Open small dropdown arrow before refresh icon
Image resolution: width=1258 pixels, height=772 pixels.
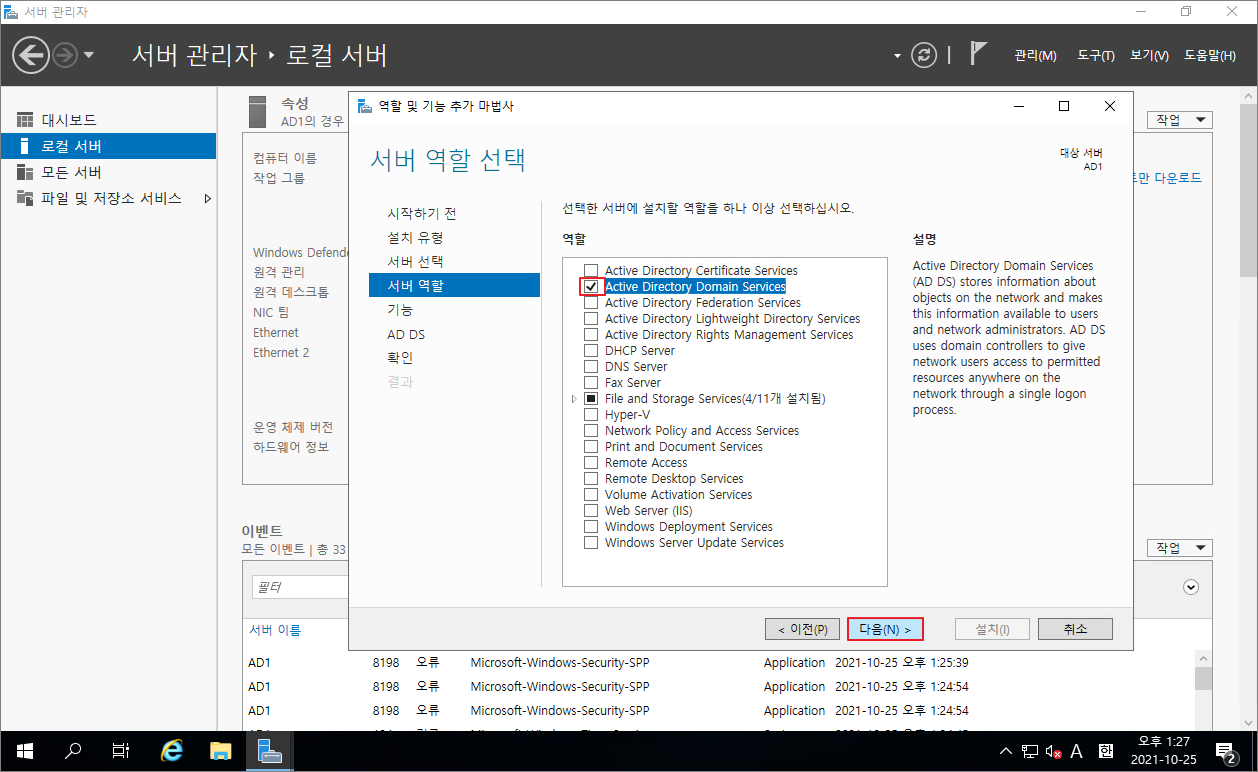(897, 56)
